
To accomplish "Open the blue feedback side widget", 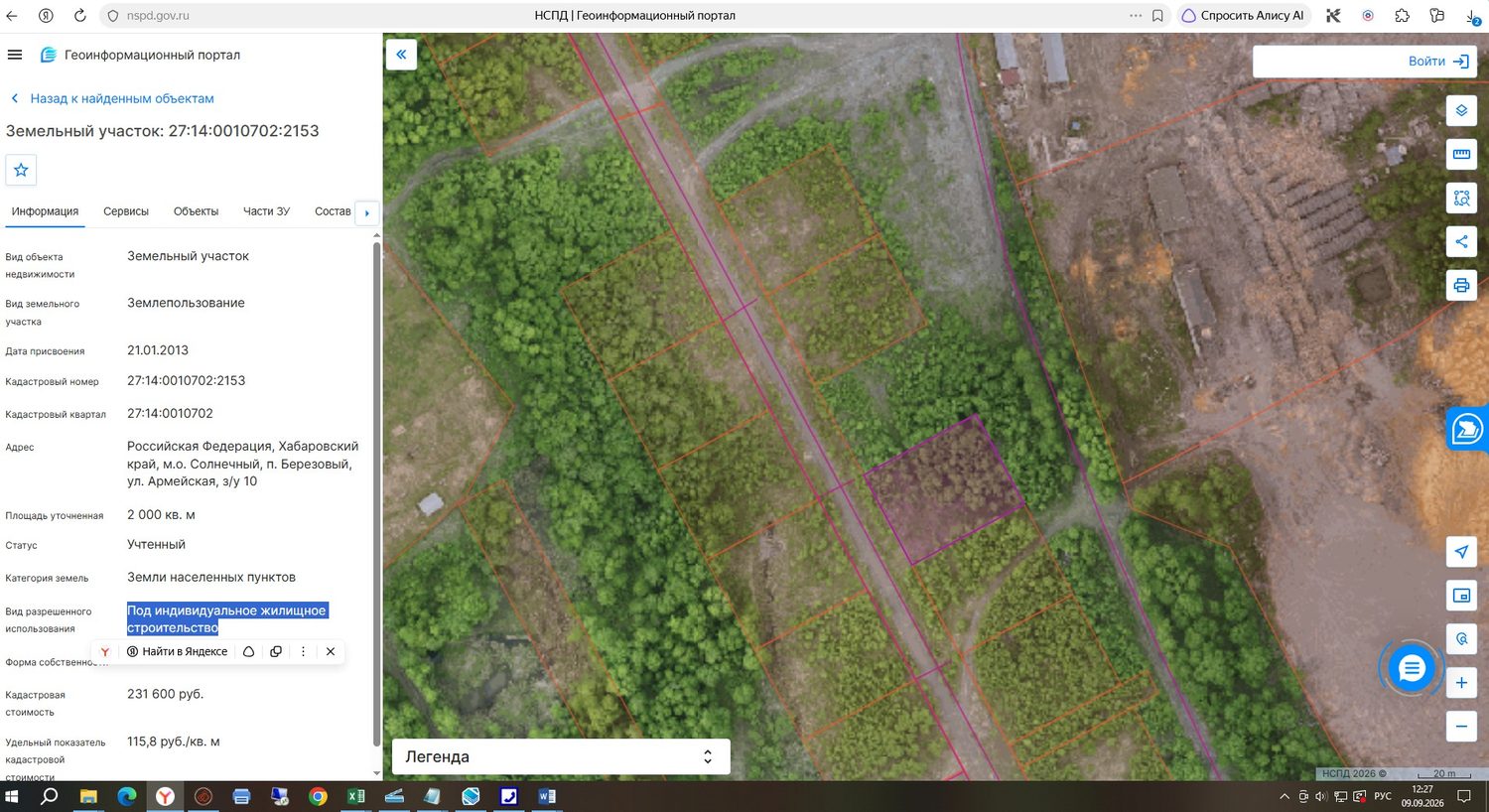I will [x=1467, y=430].
